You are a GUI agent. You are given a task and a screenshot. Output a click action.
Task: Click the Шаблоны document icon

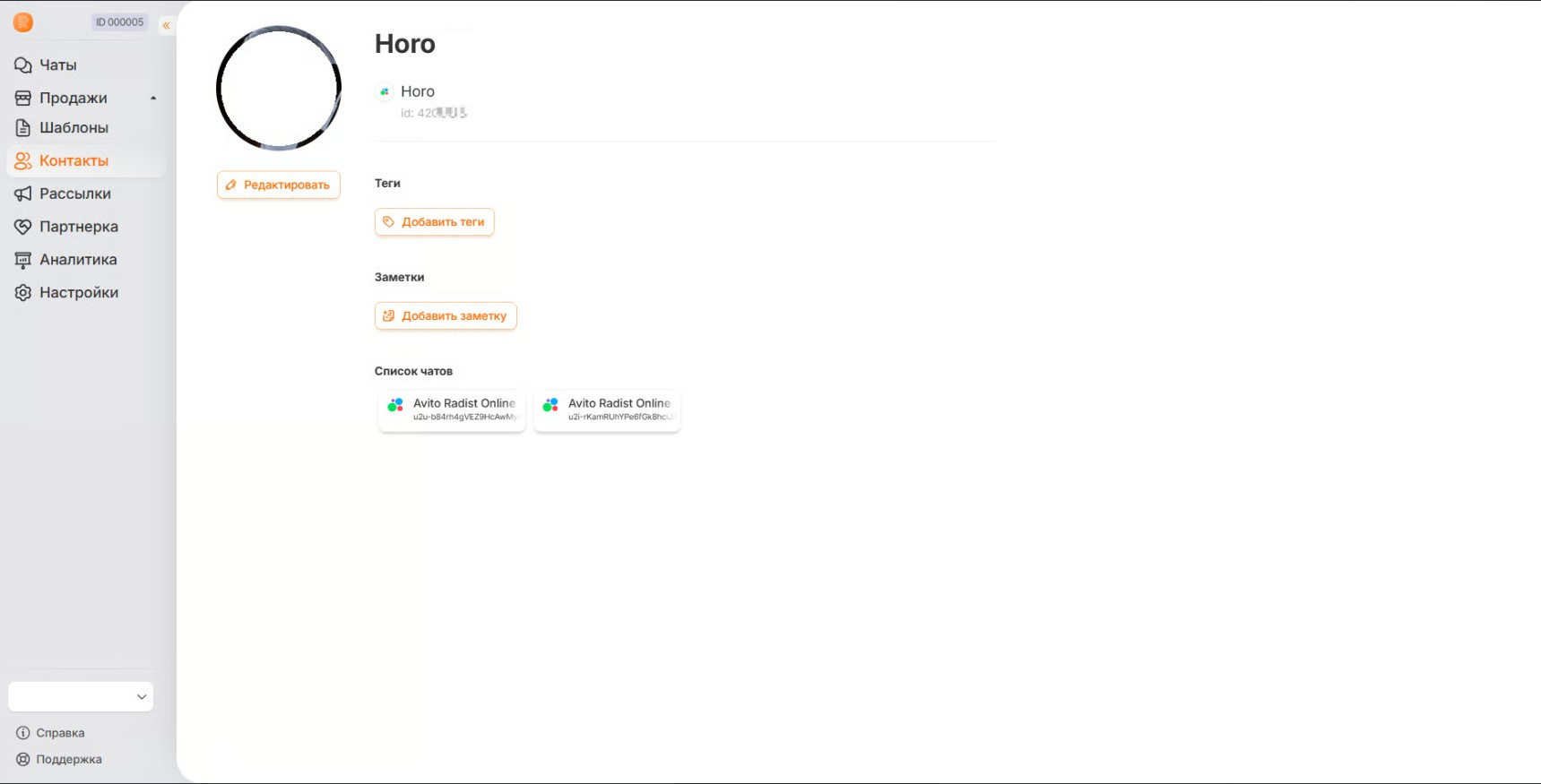pos(23,128)
